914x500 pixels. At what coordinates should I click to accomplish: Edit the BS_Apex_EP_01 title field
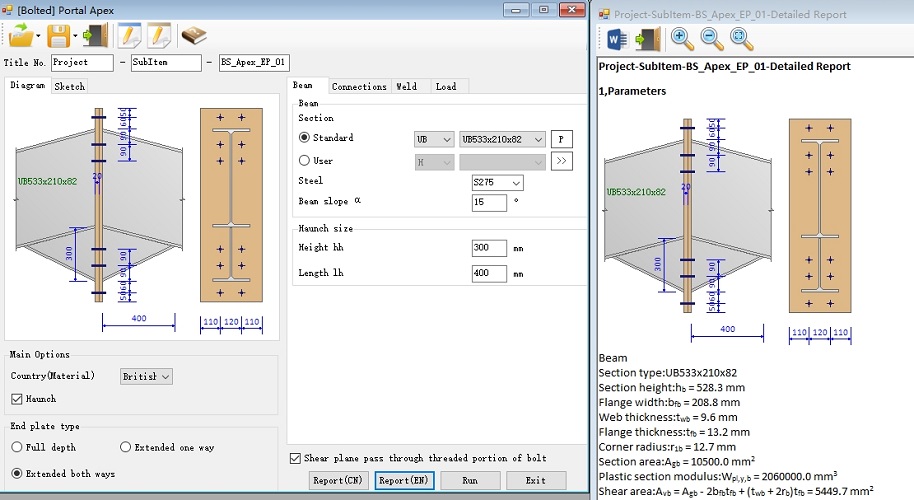click(x=254, y=62)
